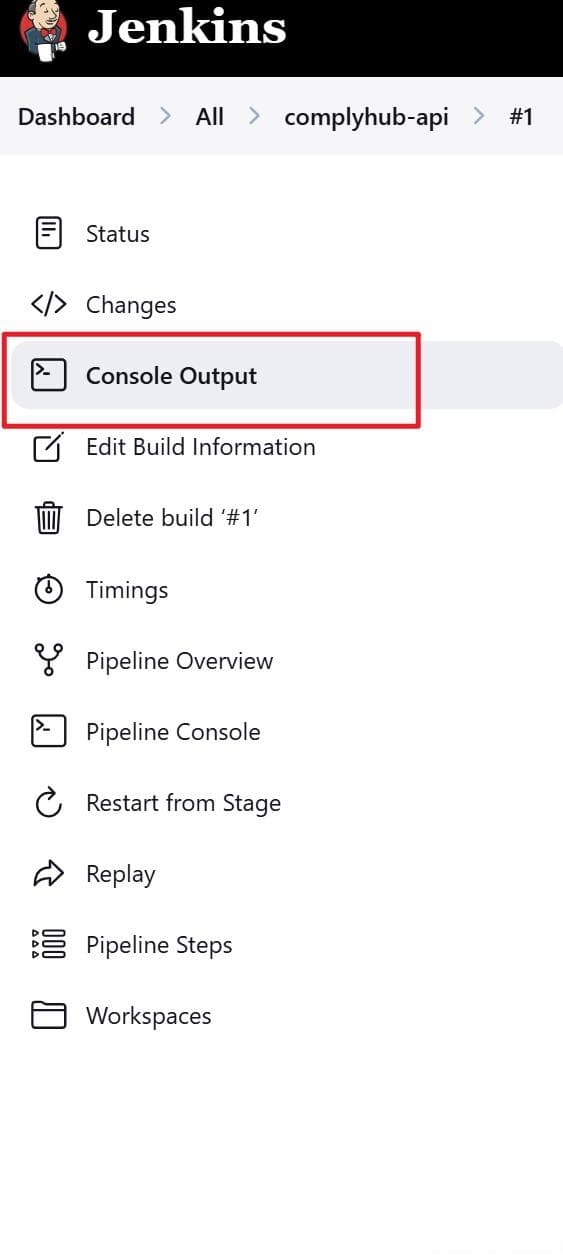The height and width of the screenshot is (1255, 563).
Task: Click the Jenkins butler logo icon
Action: 43,29
